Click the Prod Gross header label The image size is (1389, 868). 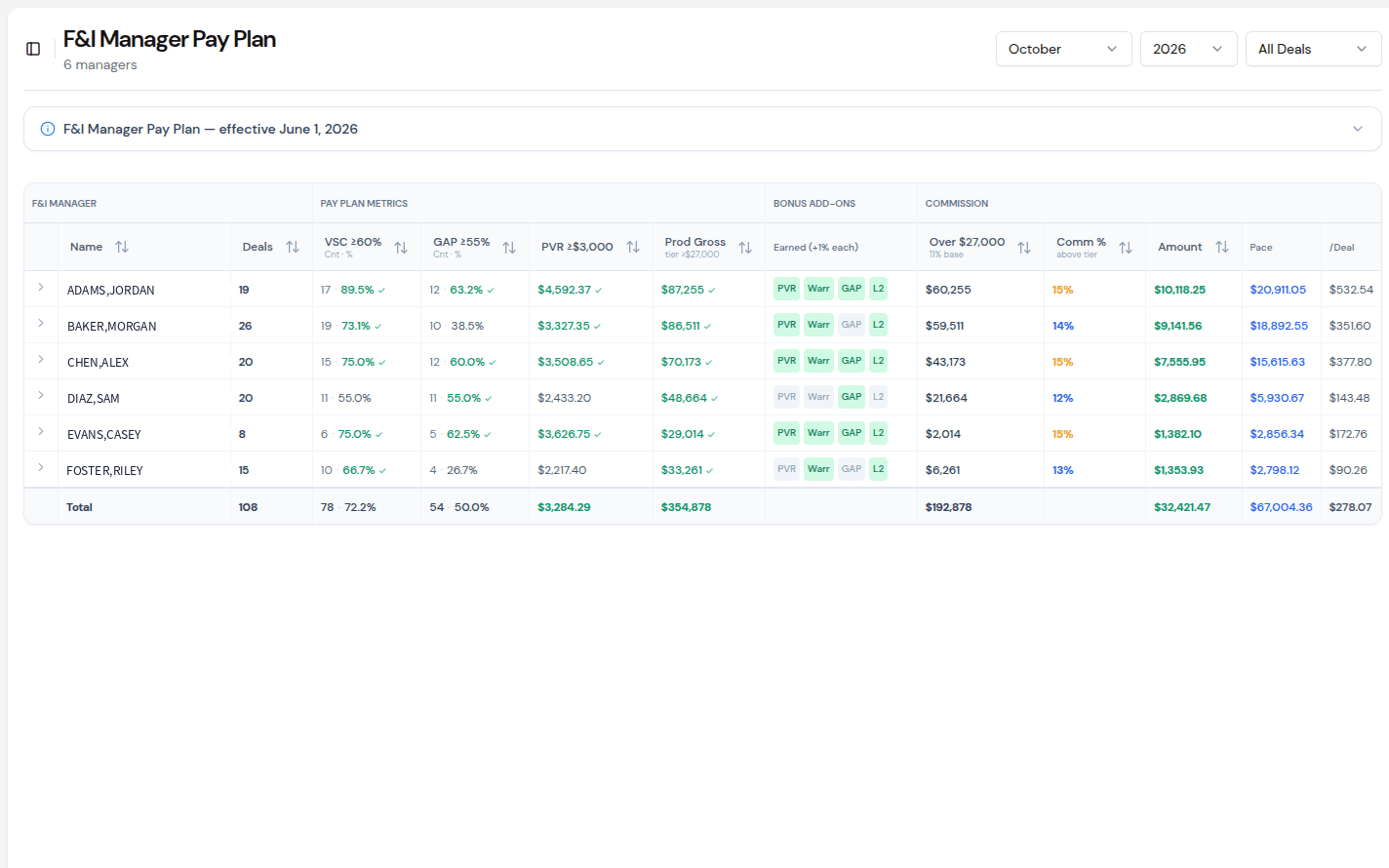pos(694,242)
